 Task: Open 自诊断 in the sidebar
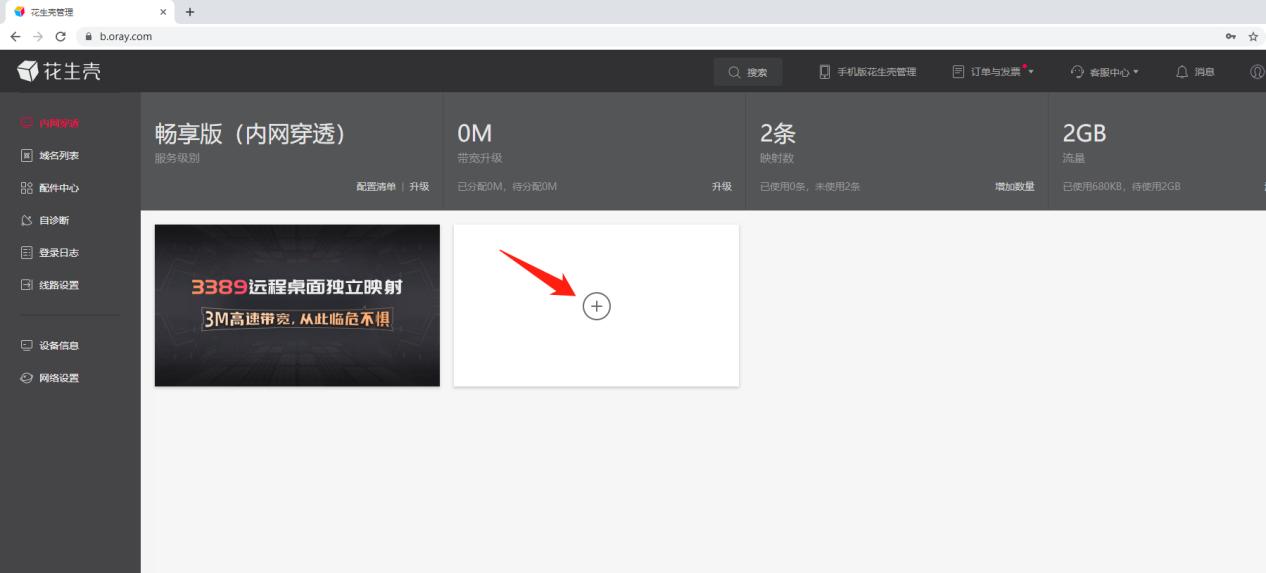(x=45, y=220)
